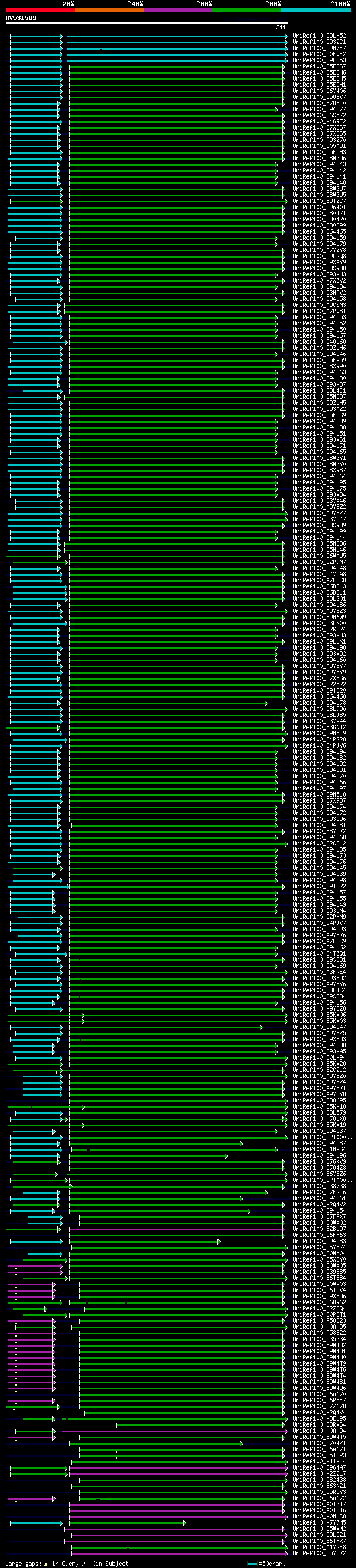Click the 341 end-position label on ruler
356x1568 pixels.
(281, 27)
